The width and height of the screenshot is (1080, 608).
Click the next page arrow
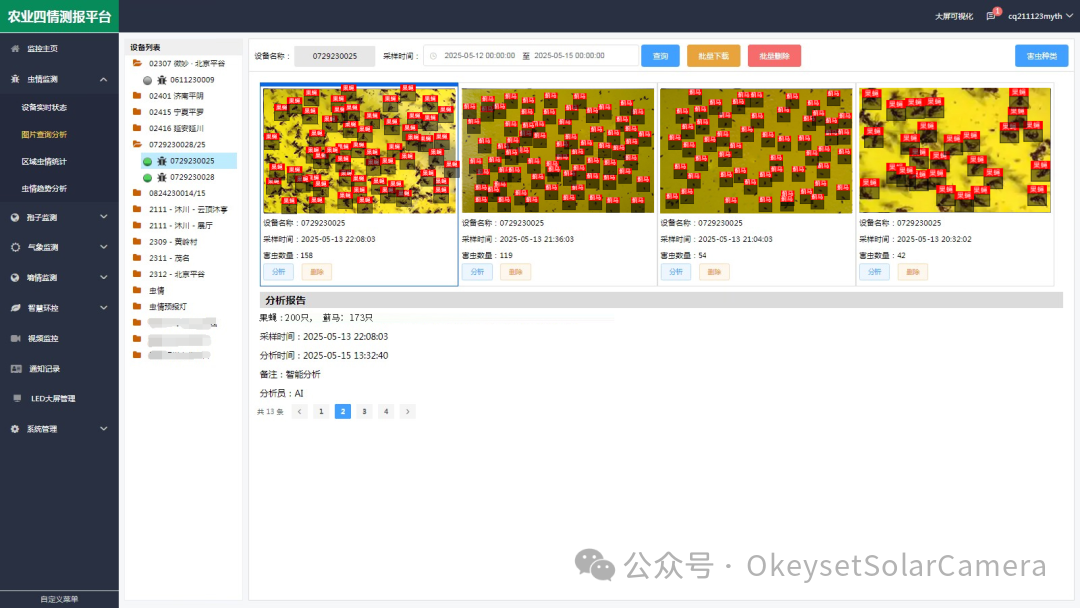point(408,412)
